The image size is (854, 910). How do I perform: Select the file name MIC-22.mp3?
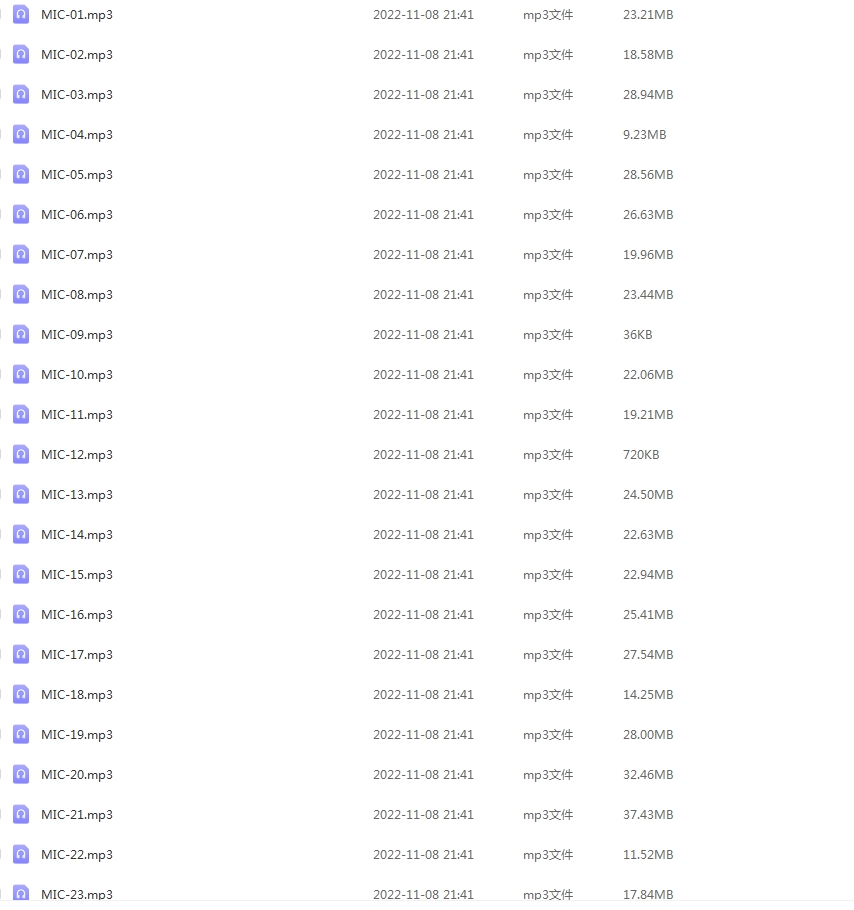coord(77,855)
